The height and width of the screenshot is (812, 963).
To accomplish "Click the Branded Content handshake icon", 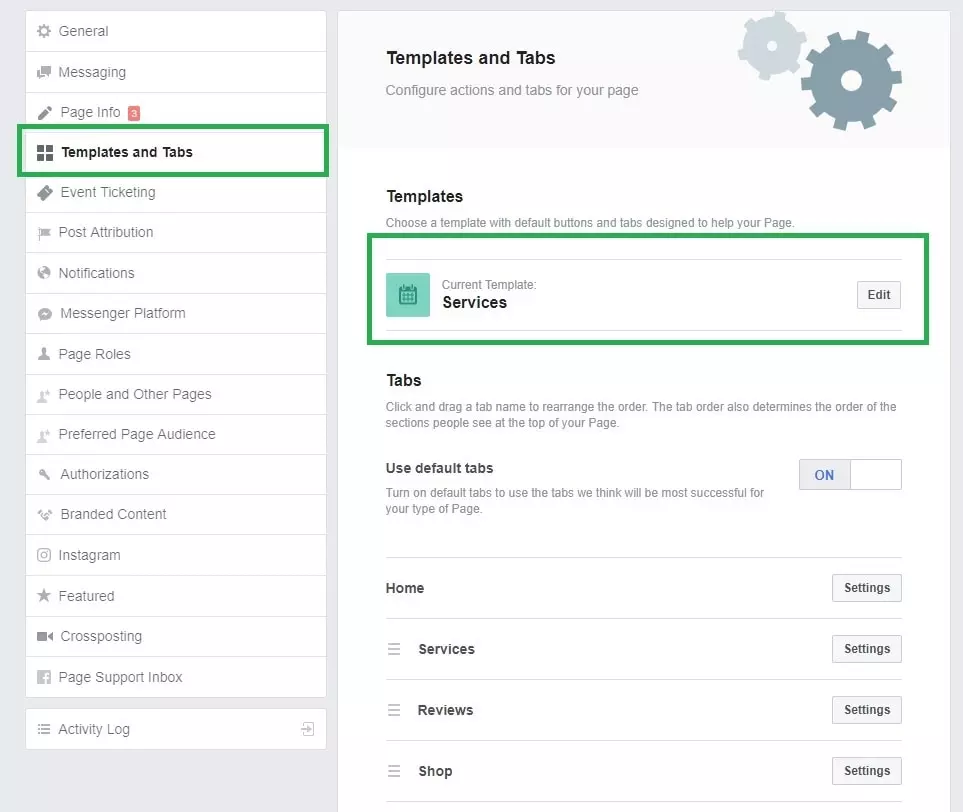I will [x=45, y=515].
